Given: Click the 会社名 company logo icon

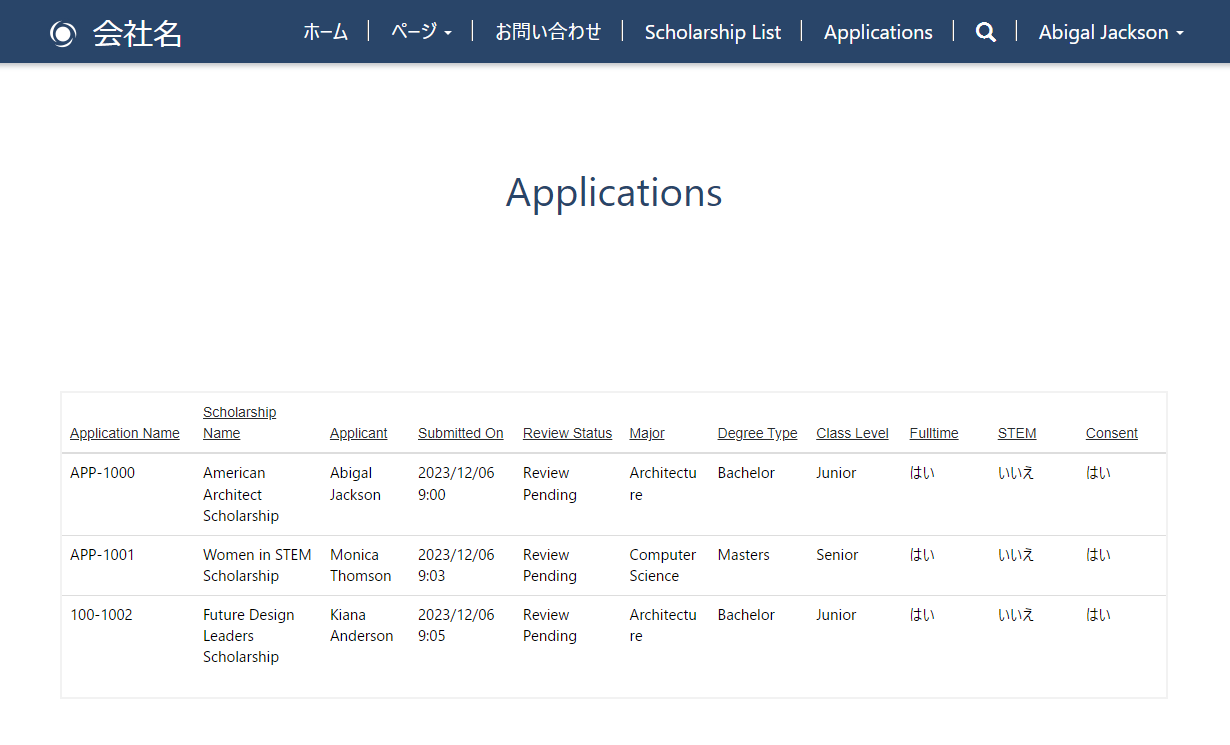Looking at the screenshot, I should coord(63,31).
